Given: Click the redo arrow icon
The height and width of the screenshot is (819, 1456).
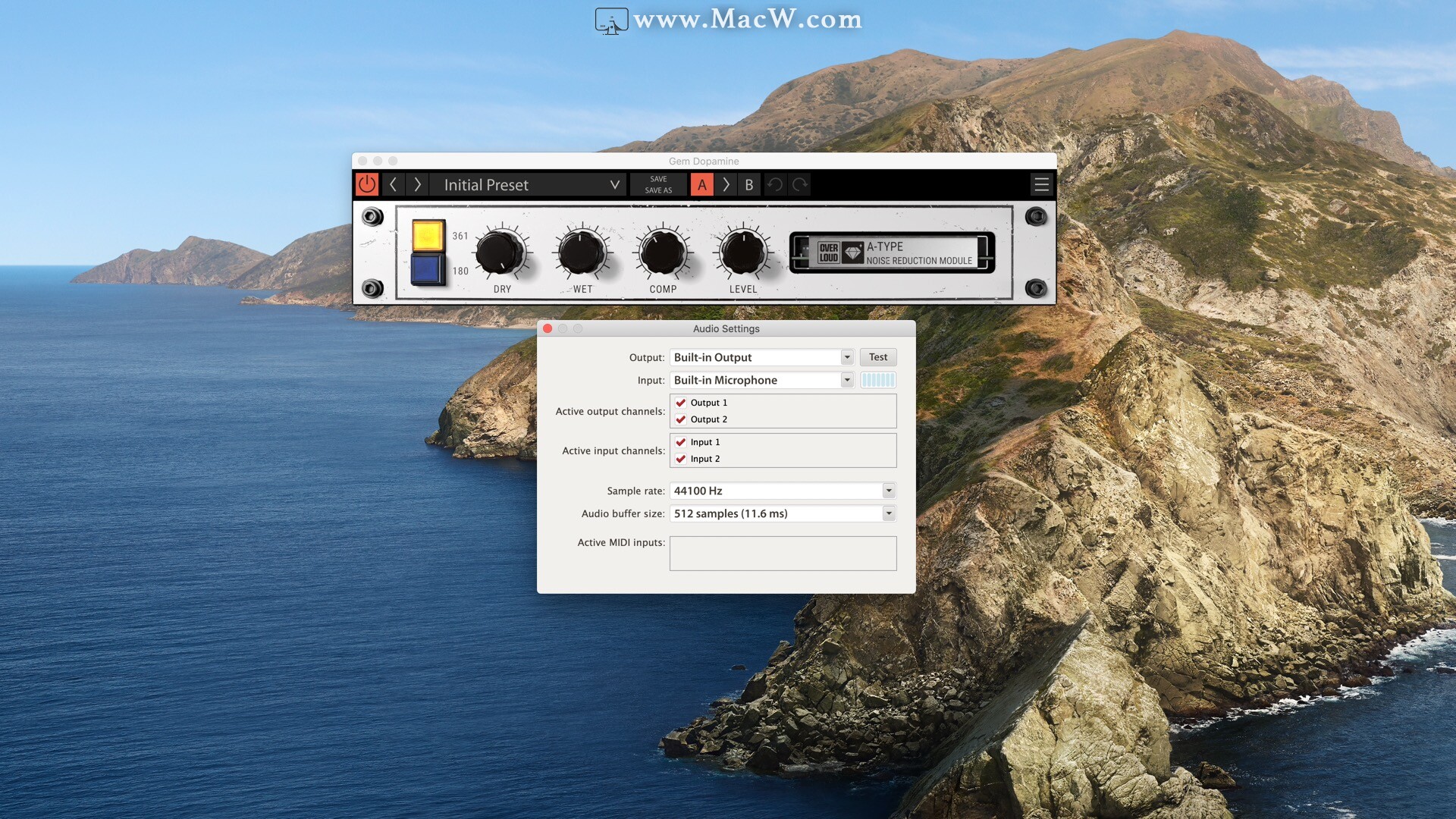Looking at the screenshot, I should tap(799, 184).
